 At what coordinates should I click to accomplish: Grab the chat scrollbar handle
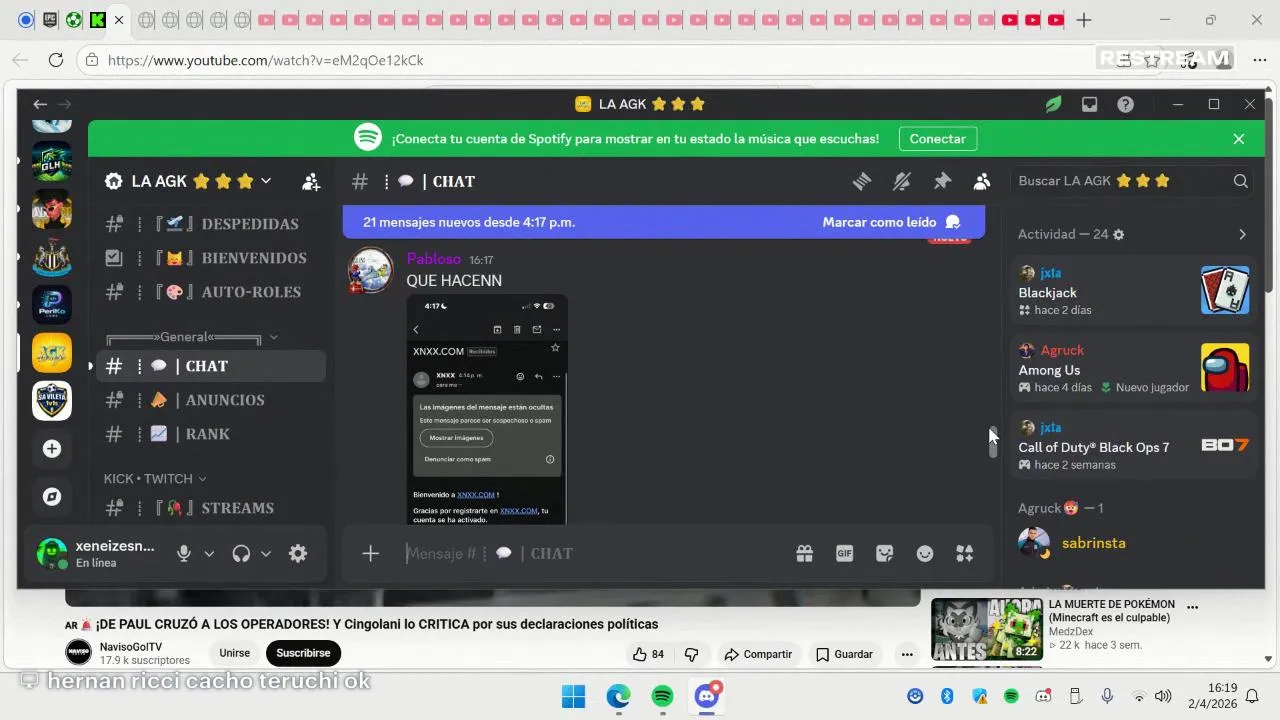click(993, 441)
